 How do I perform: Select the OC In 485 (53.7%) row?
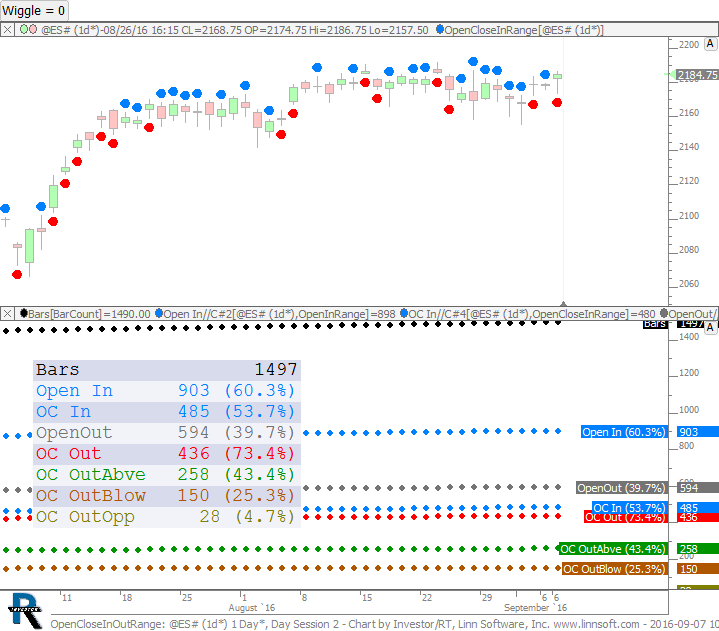point(167,412)
